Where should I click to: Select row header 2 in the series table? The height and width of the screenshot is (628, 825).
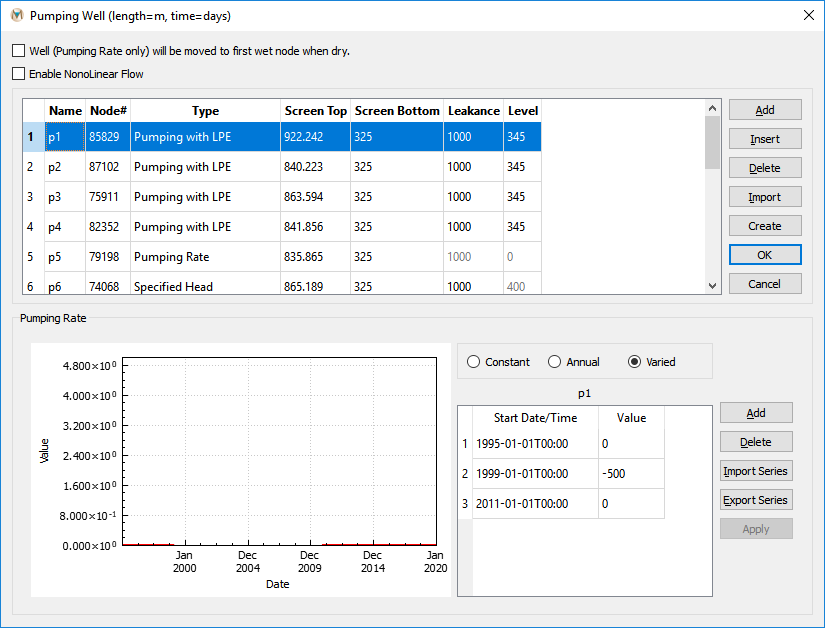pos(465,473)
